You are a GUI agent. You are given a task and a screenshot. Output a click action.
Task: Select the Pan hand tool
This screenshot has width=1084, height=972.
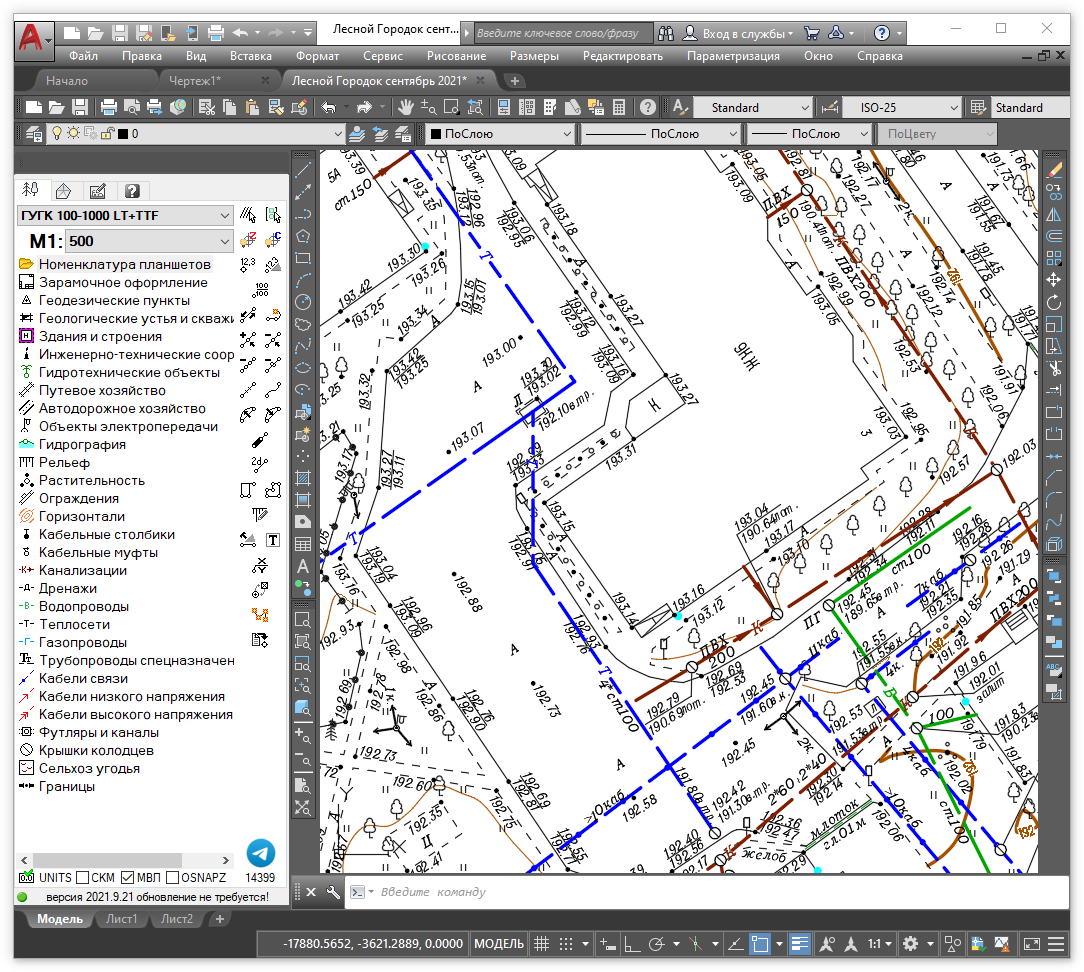coord(406,107)
